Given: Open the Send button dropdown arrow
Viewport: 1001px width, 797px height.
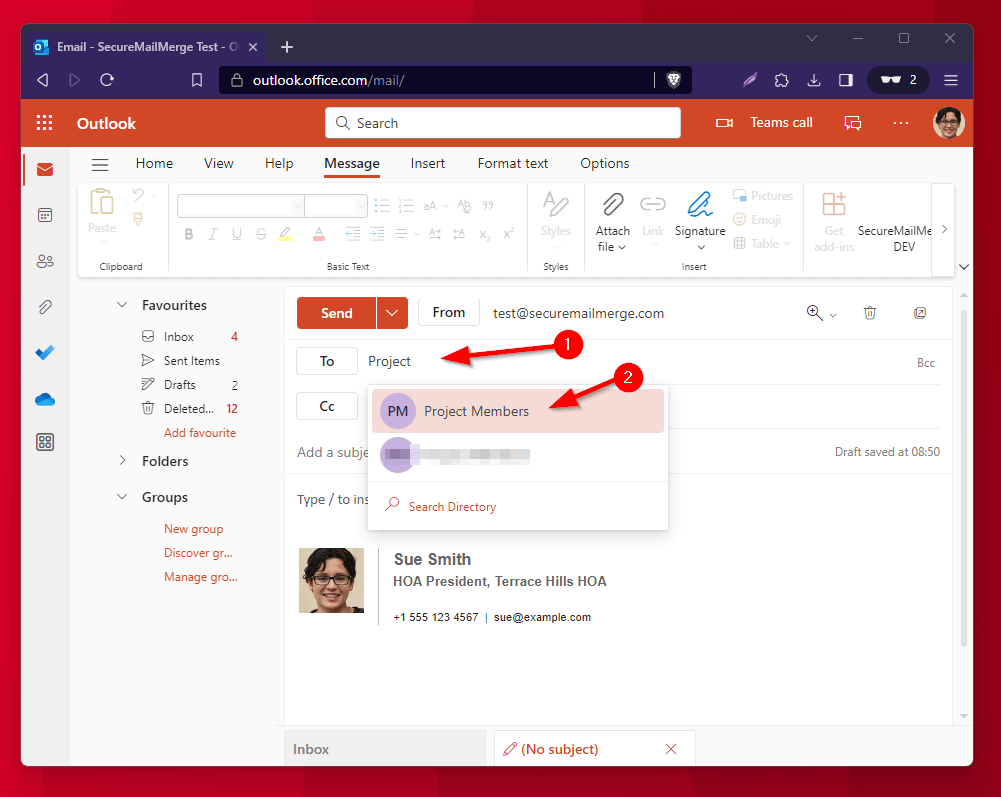Looking at the screenshot, I should (391, 312).
